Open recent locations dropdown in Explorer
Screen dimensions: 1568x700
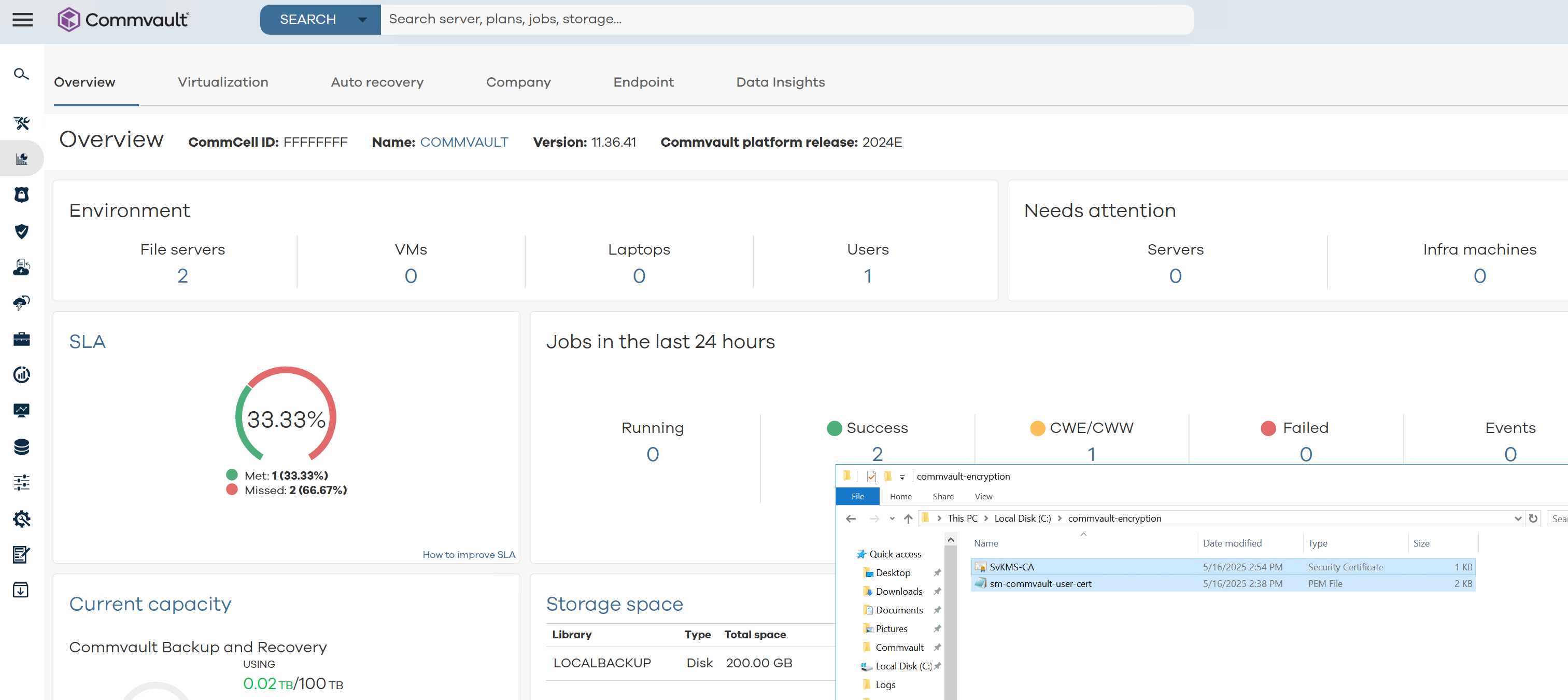(892, 519)
